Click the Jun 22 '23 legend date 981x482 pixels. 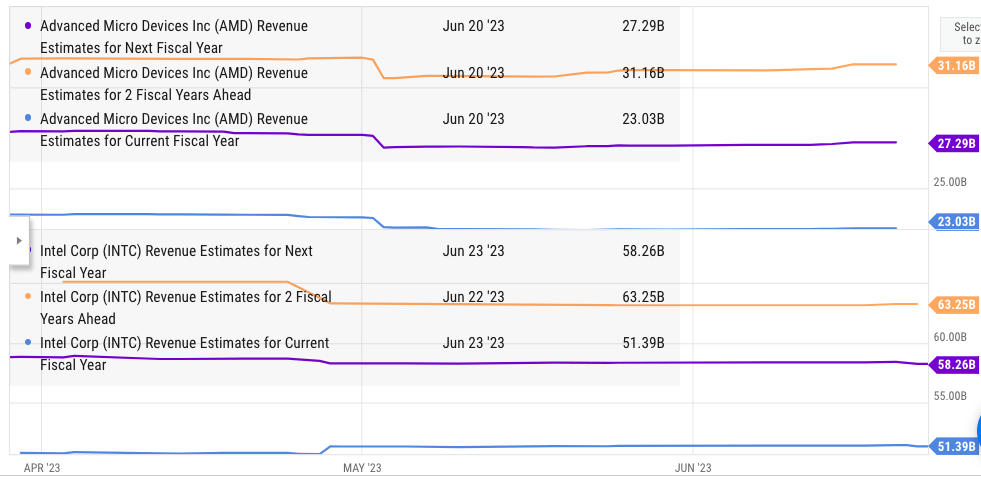tap(473, 297)
